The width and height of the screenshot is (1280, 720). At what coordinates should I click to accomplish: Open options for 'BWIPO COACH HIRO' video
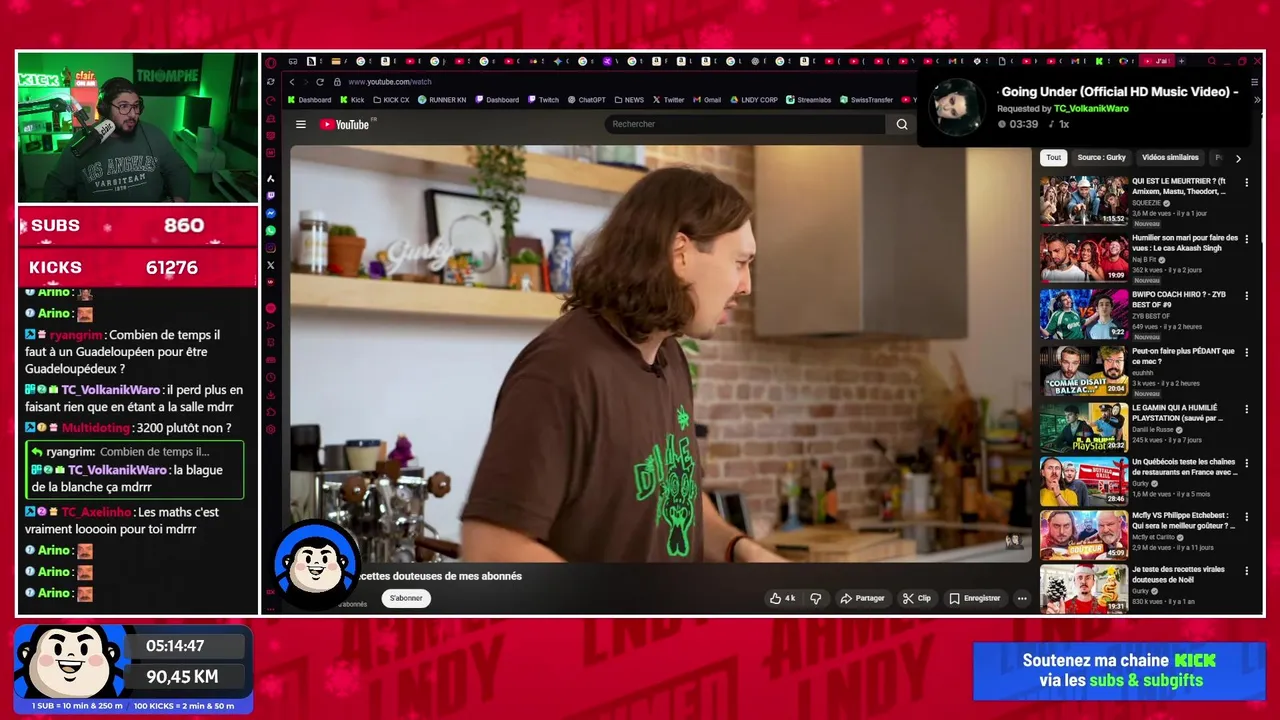click(x=1246, y=296)
